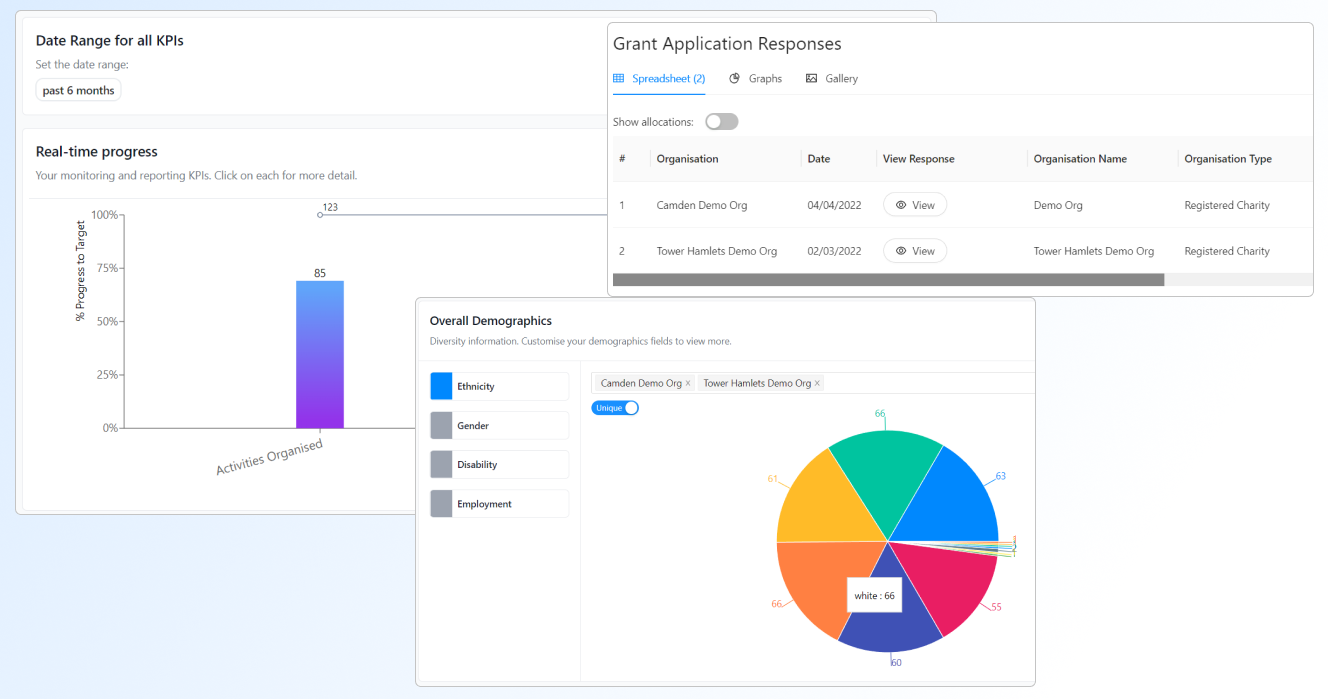Image resolution: width=1328 pixels, height=699 pixels.
Task: Click the blue Ethnicity color swatch
Action: coord(441,386)
